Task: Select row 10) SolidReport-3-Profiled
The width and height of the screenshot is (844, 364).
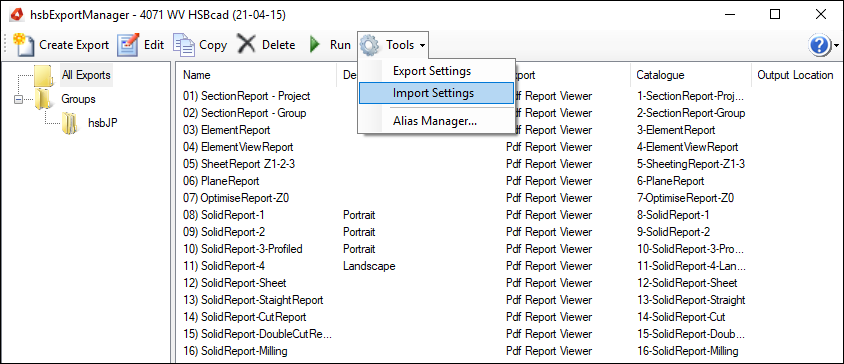Action: (243, 249)
